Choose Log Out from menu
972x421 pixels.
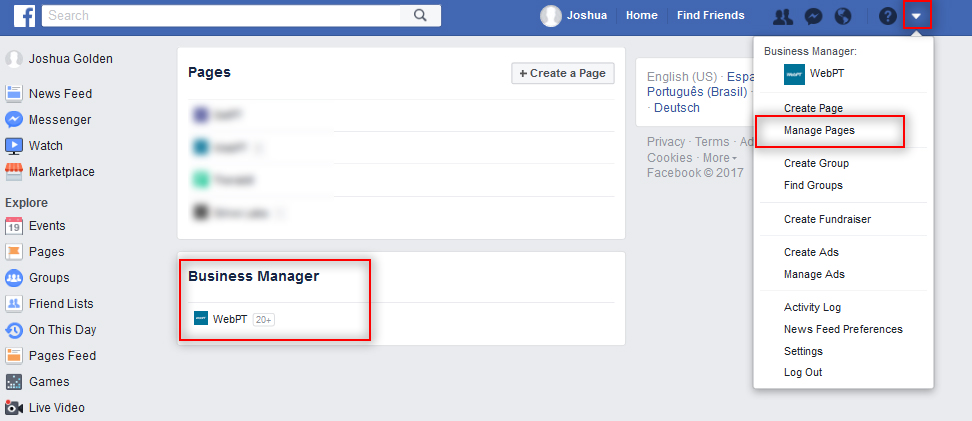click(x=803, y=373)
